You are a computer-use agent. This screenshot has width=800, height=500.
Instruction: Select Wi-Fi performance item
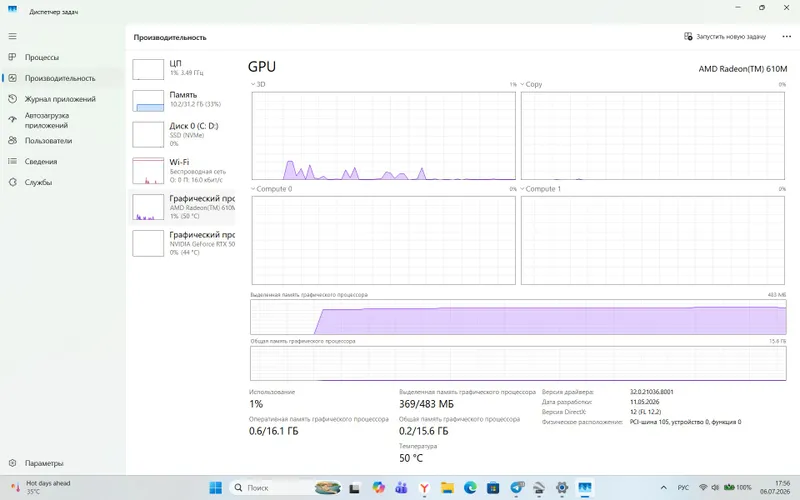183,170
